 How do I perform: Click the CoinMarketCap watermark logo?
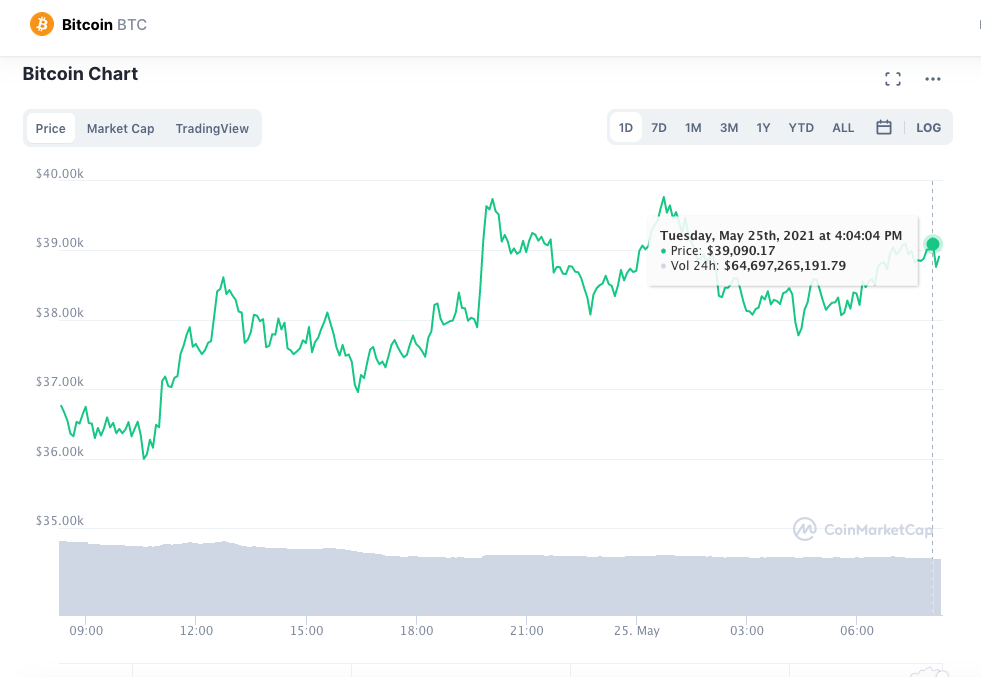point(863,529)
